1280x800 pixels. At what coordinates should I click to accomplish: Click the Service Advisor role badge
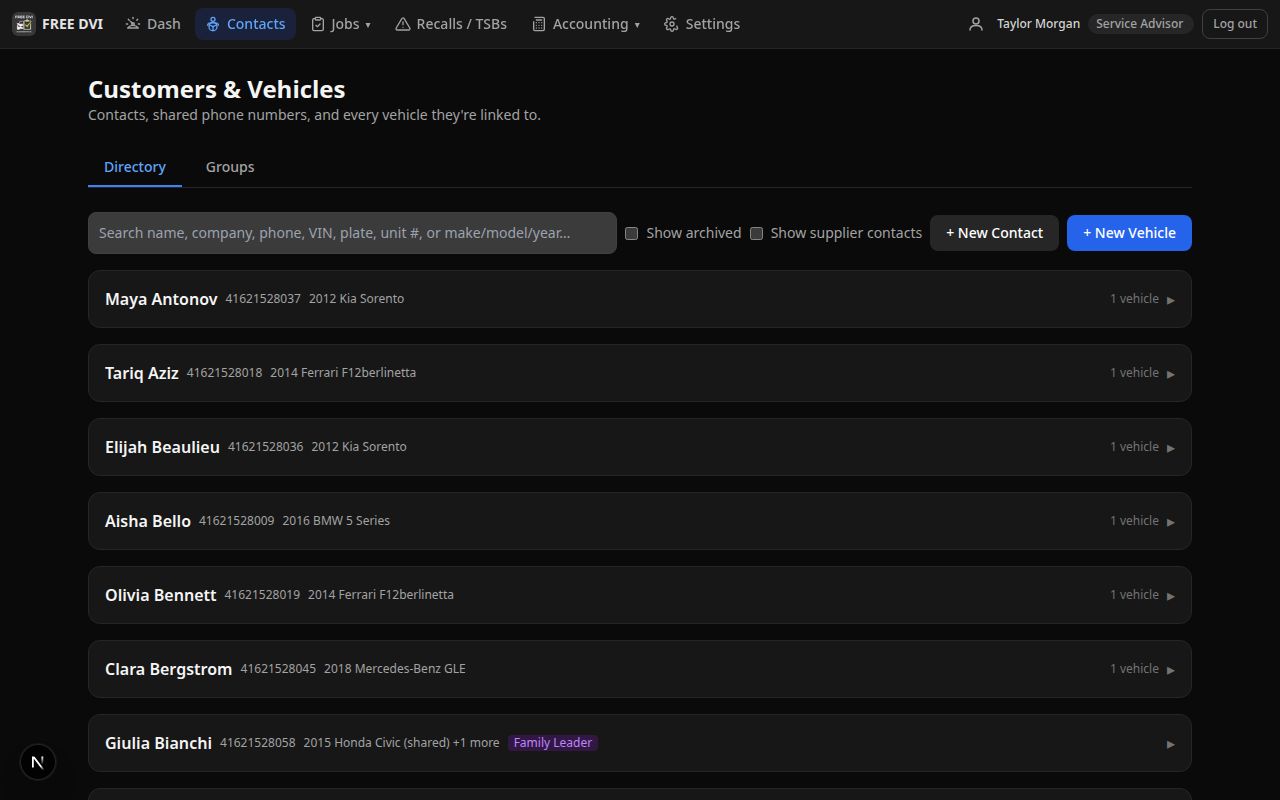pyautogui.click(x=1140, y=24)
